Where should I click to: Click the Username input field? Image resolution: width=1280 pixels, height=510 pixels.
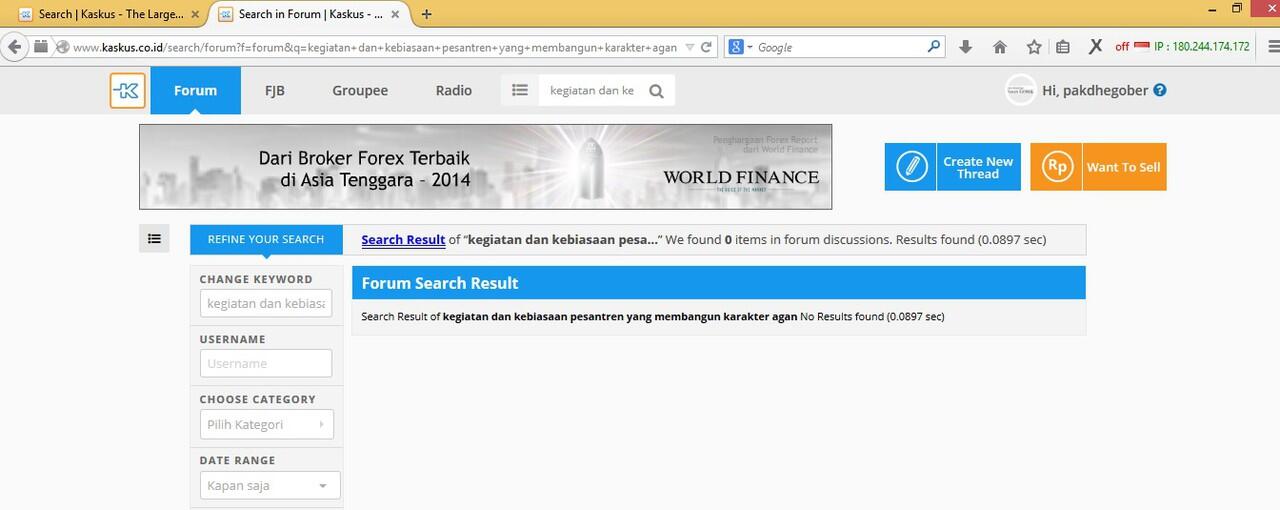point(266,363)
